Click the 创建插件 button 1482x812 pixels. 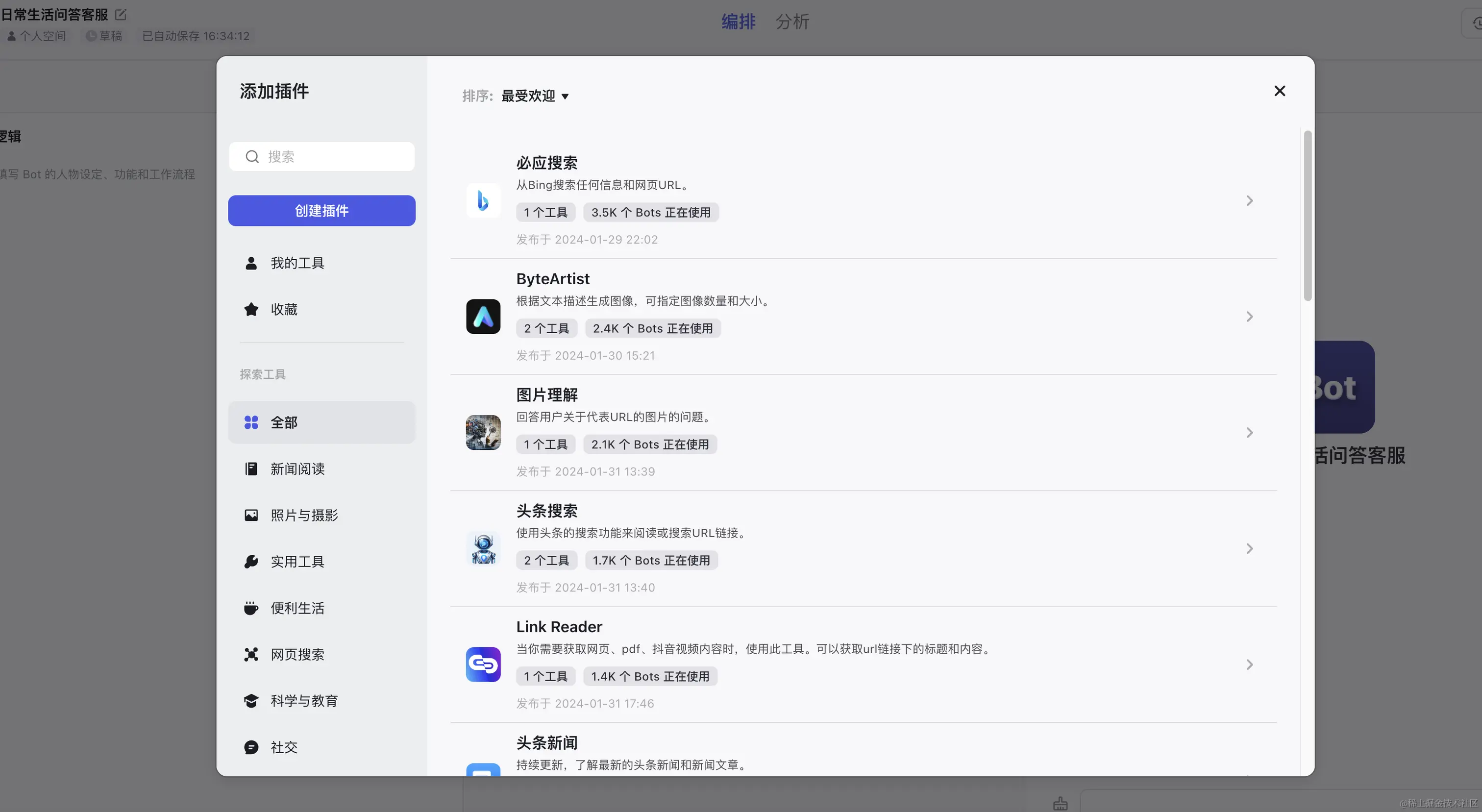pyautogui.click(x=321, y=211)
